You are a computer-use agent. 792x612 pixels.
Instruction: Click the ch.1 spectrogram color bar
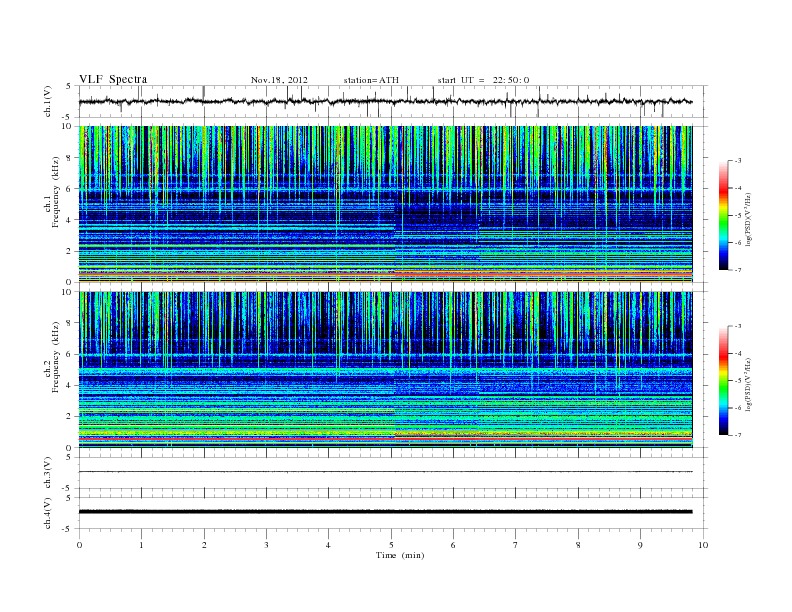point(723,215)
